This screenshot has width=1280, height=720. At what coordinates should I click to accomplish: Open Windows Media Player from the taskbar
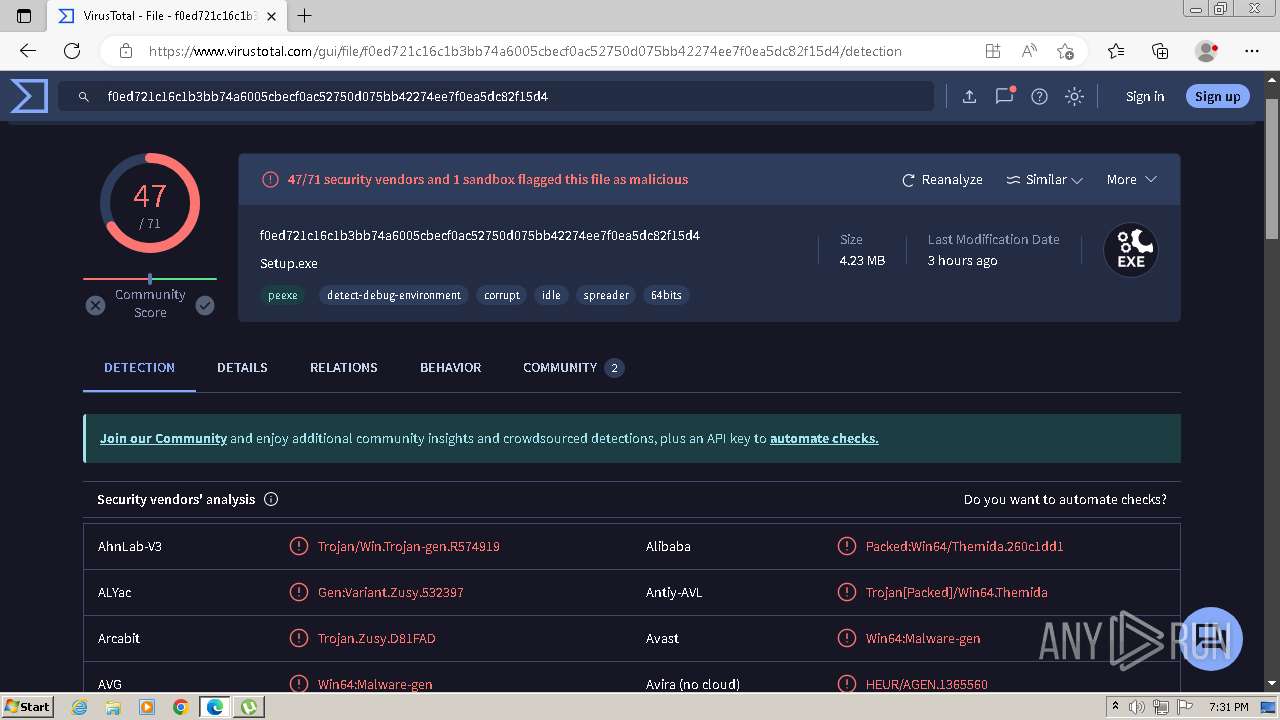coord(147,707)
